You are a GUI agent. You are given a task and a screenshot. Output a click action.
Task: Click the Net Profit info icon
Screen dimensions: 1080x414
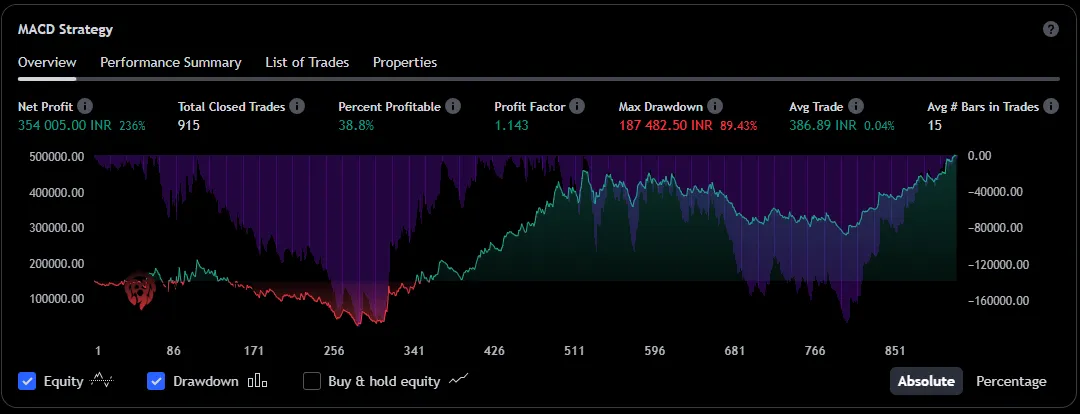coord(86,106)
